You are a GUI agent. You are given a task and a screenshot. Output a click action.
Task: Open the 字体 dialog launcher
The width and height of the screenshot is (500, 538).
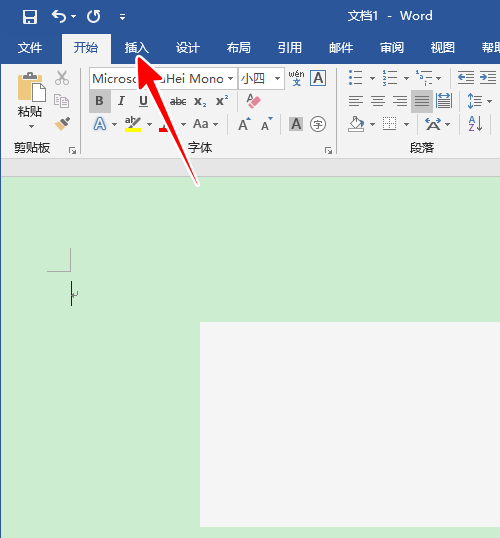tap(328, 150)
